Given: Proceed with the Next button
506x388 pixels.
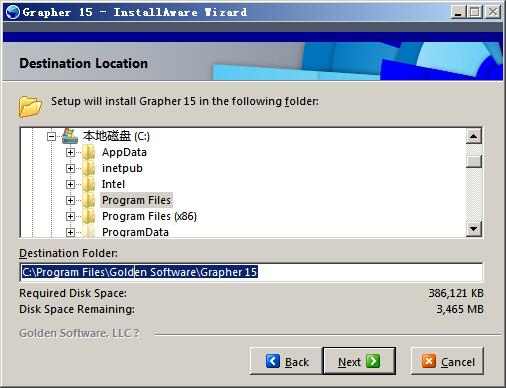Looking at the screenshot, I should point(359,361).
